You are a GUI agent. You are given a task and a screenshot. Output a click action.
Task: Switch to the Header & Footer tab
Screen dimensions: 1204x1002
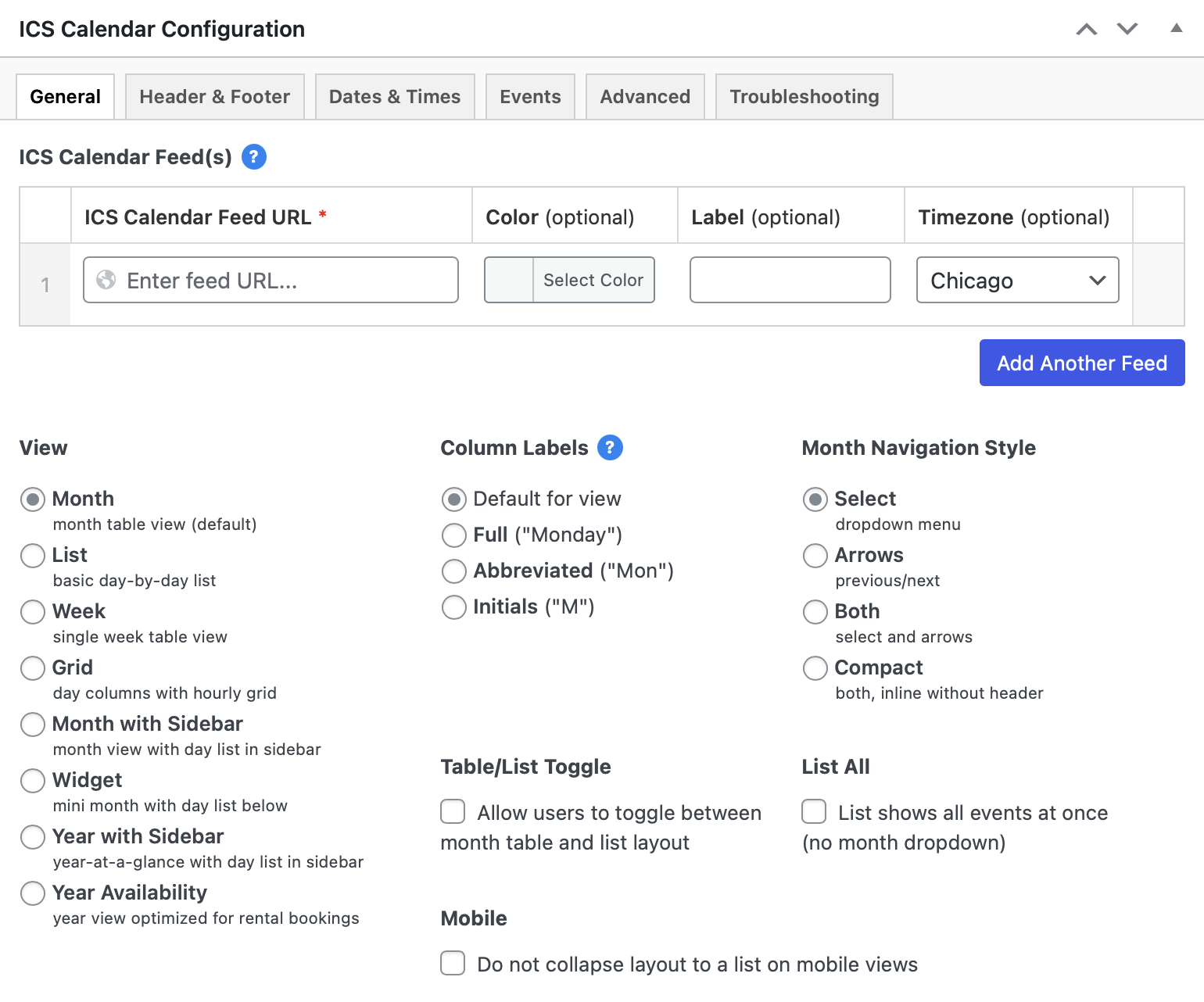pyautogui.click(x=214, y=97)
